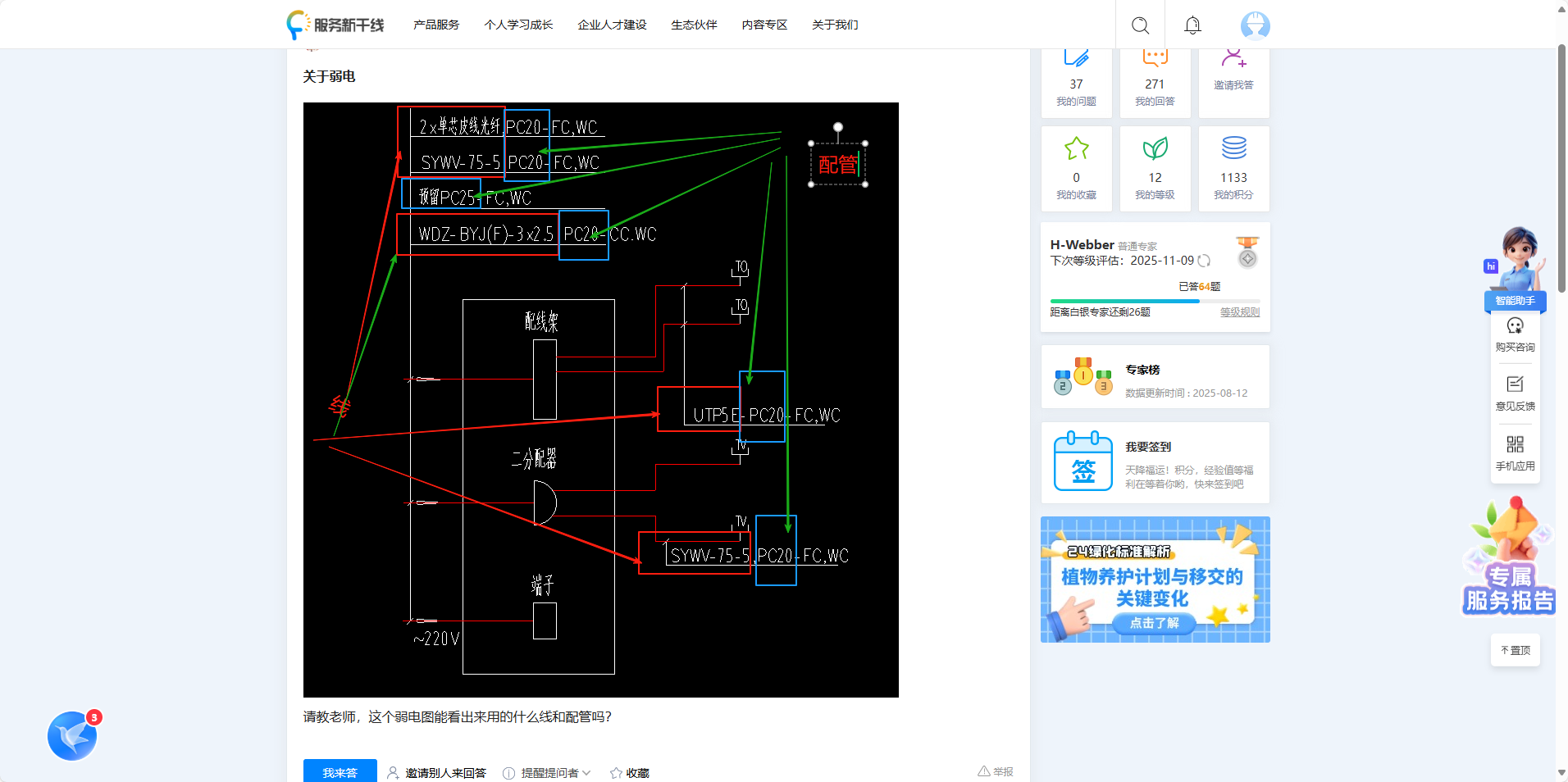
Task: Open the 生态伙伴 menu
Action: click(694, 25)
